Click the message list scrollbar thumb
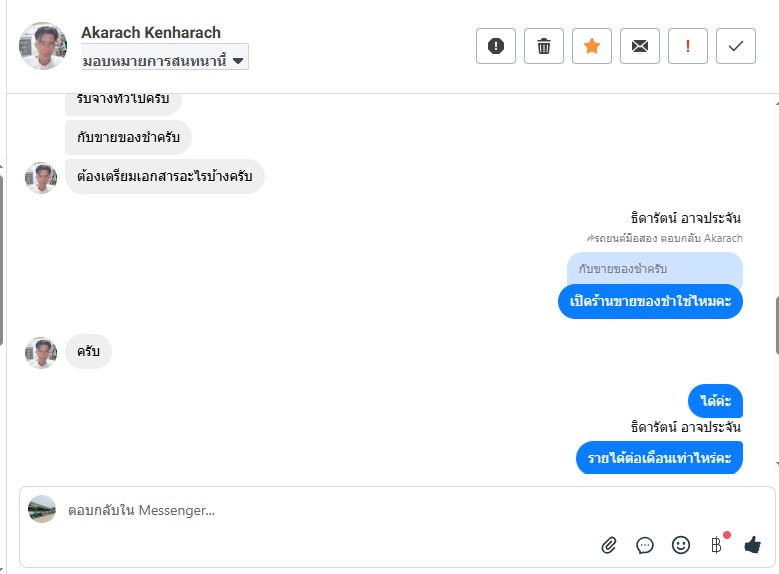Screen dimensions: 779x574 coord(775,325)
